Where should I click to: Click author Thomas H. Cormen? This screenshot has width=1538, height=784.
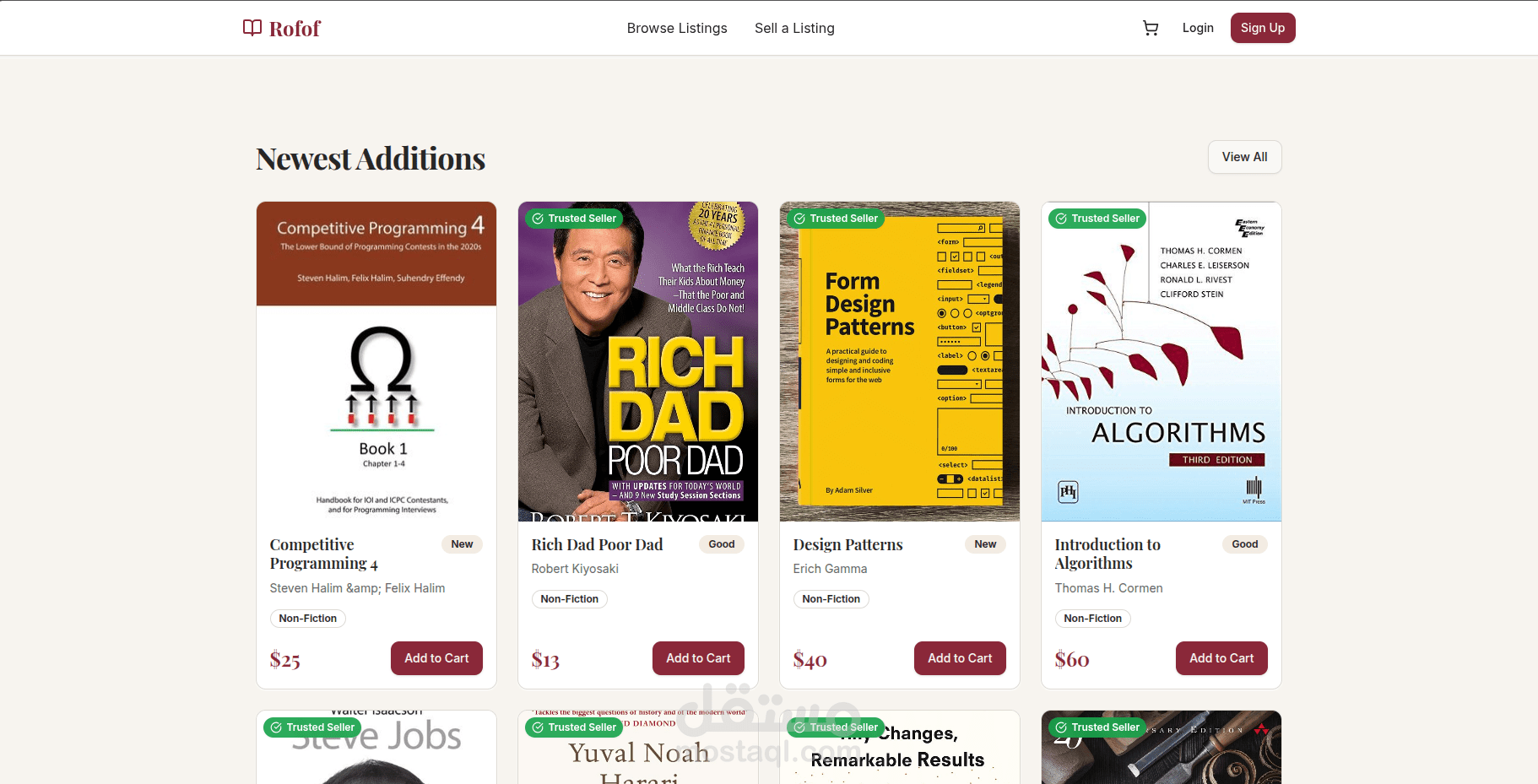(1108, 588)
